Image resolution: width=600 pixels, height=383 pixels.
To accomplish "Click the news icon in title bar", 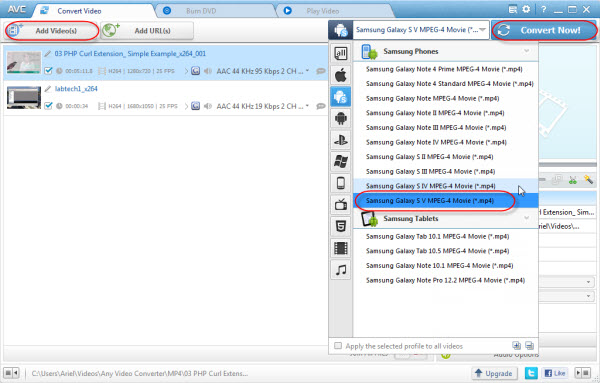I will 513,9.
